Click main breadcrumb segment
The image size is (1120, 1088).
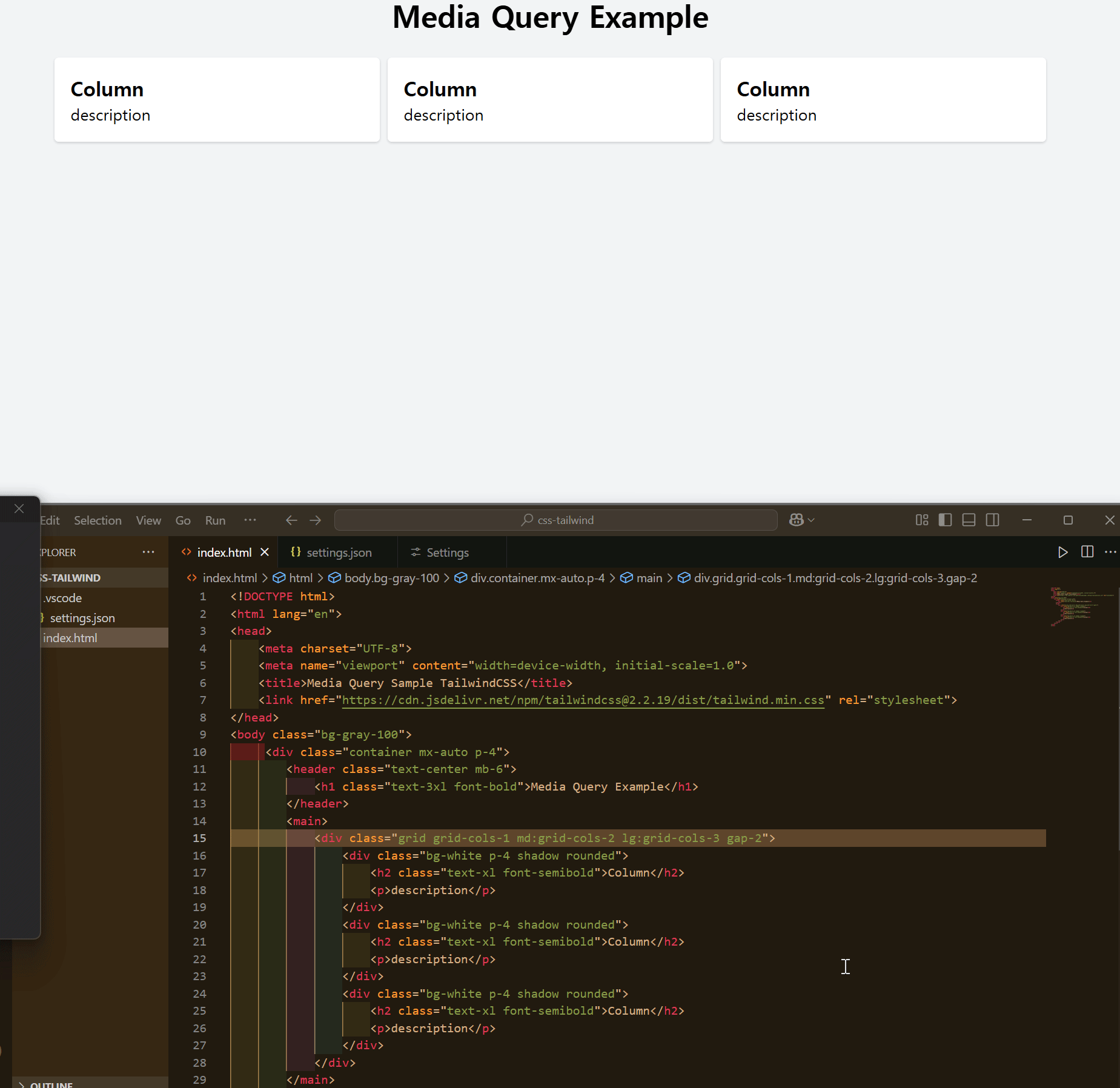649,578
